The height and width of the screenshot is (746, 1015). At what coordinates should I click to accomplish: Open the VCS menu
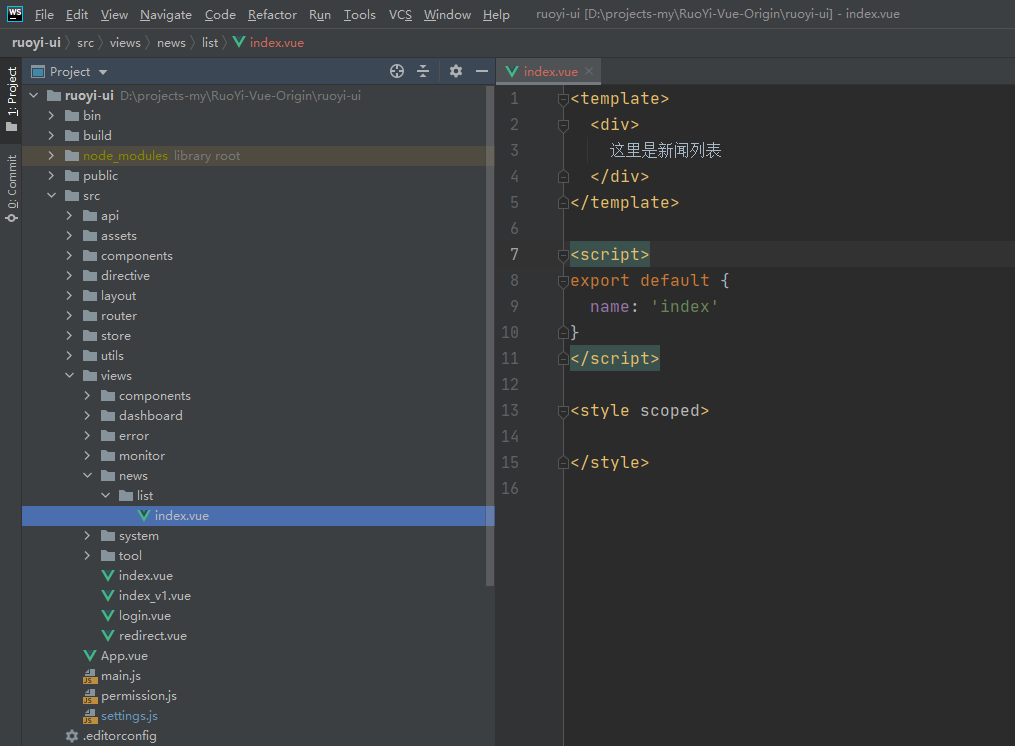point(400,14)
